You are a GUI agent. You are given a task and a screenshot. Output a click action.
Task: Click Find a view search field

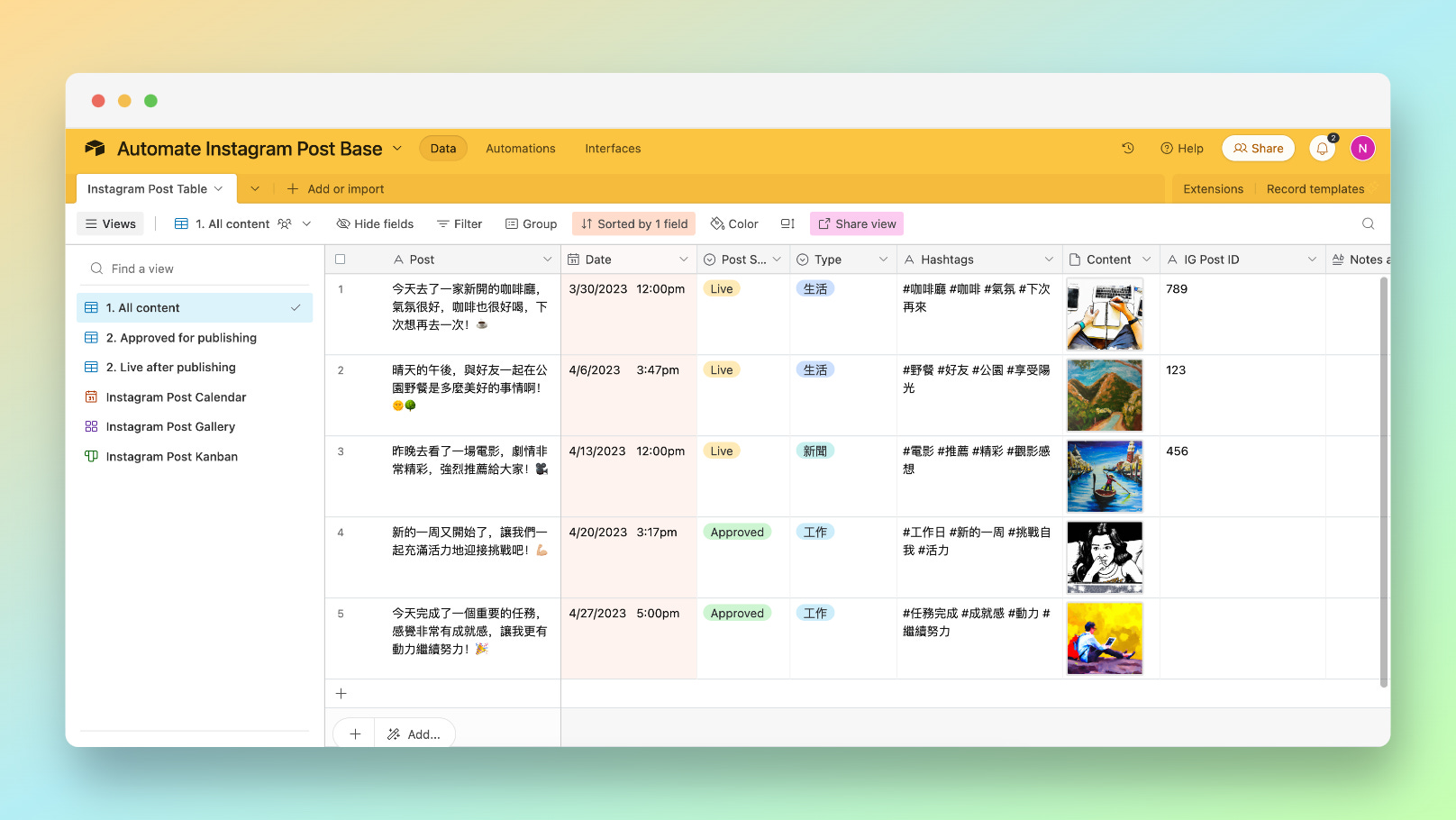click(195, 269)
